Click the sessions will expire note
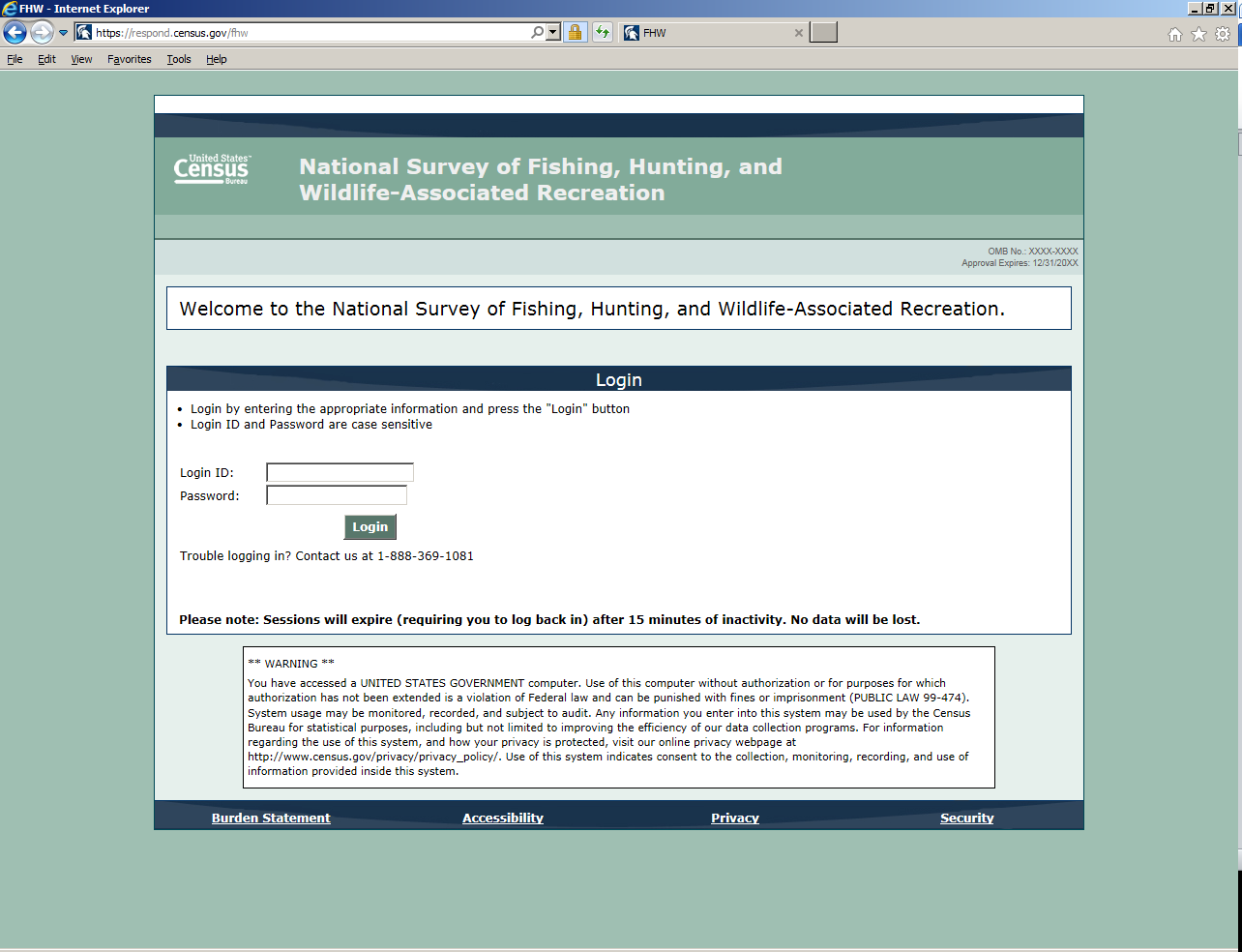The height and width of the screenshot is (952, 1242). (549, 620)
